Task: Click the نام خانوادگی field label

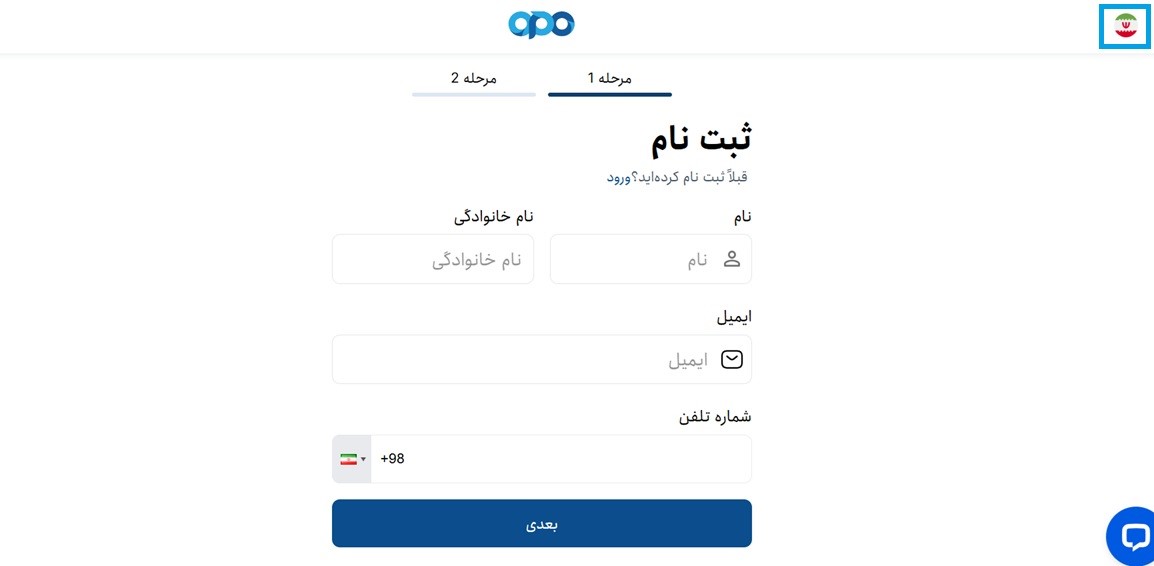Action: [x=493, y=216]
